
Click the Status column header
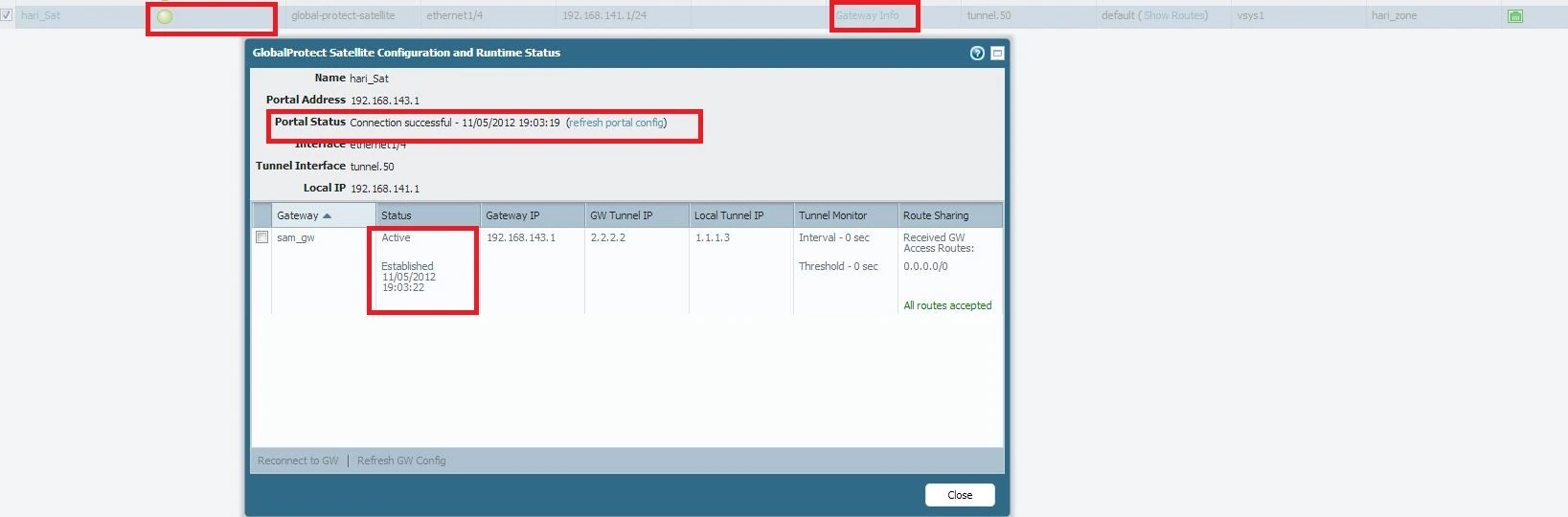427,215
